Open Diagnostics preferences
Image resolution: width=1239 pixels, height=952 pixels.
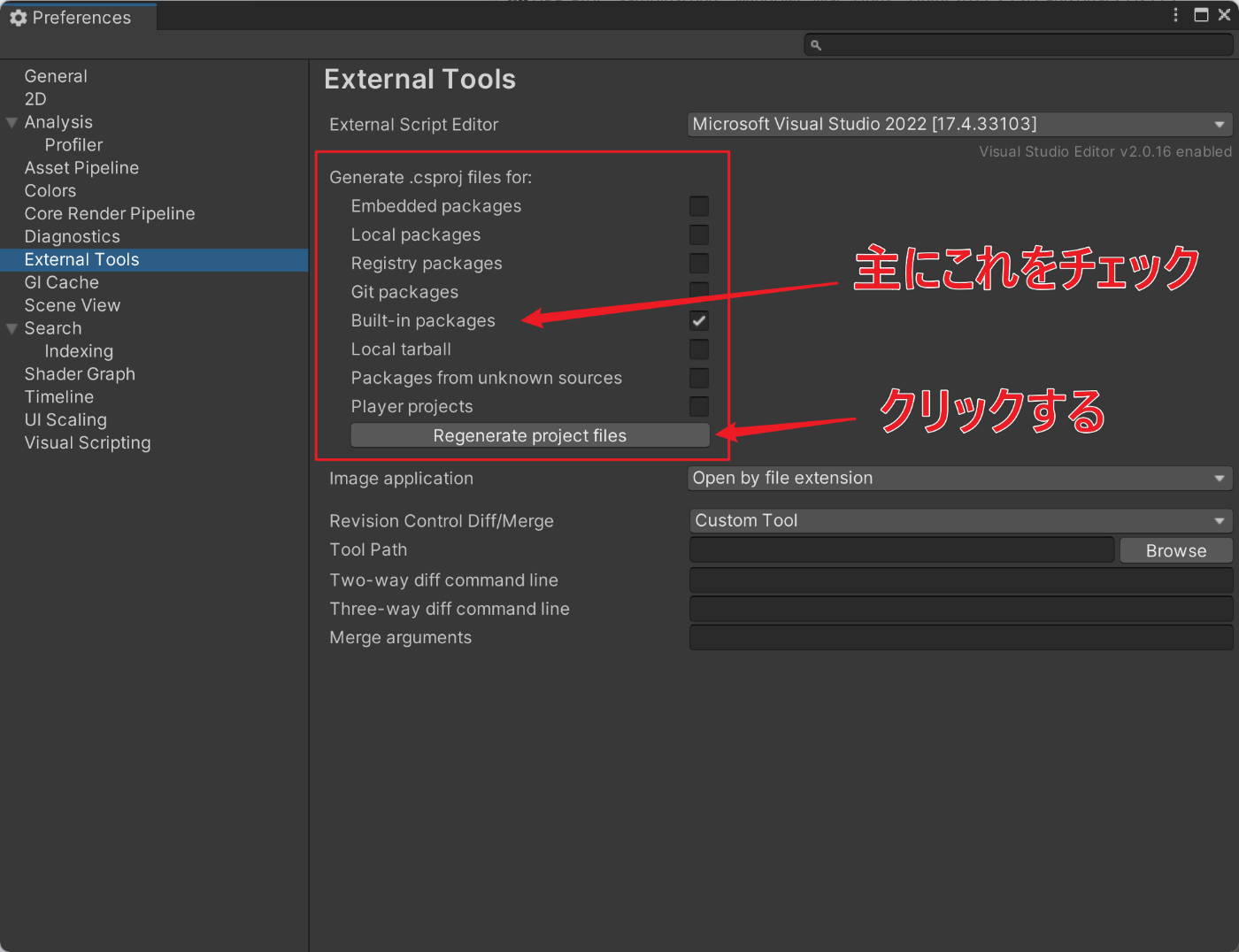[x=73, y=237]
